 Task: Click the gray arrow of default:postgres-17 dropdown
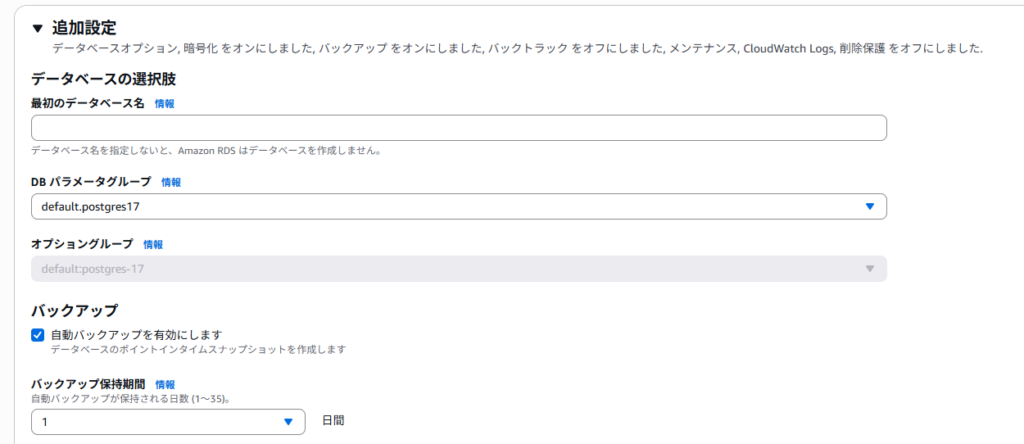(x=869, y=268)
